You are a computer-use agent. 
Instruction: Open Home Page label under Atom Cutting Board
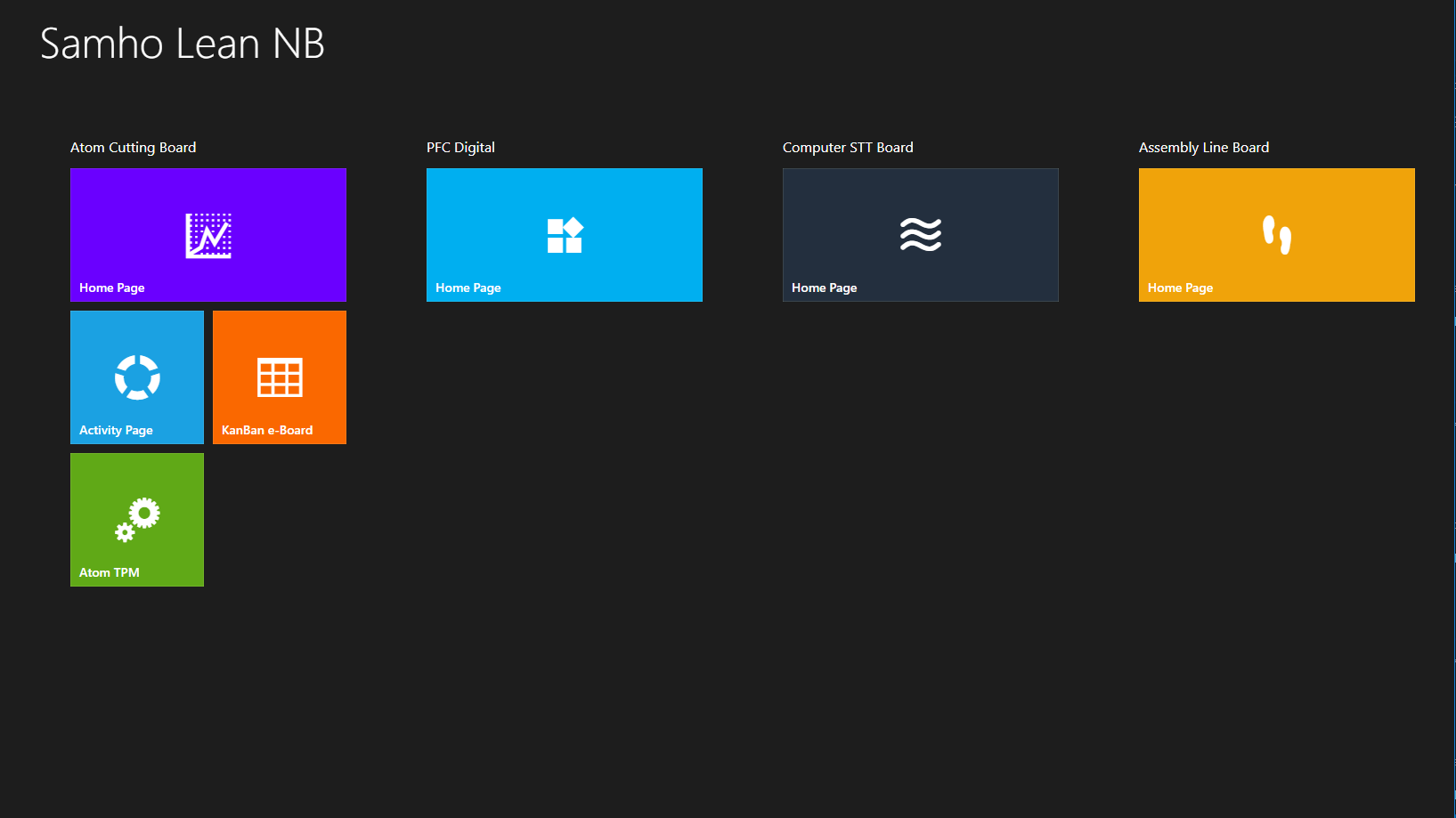[x=111, y=288]
